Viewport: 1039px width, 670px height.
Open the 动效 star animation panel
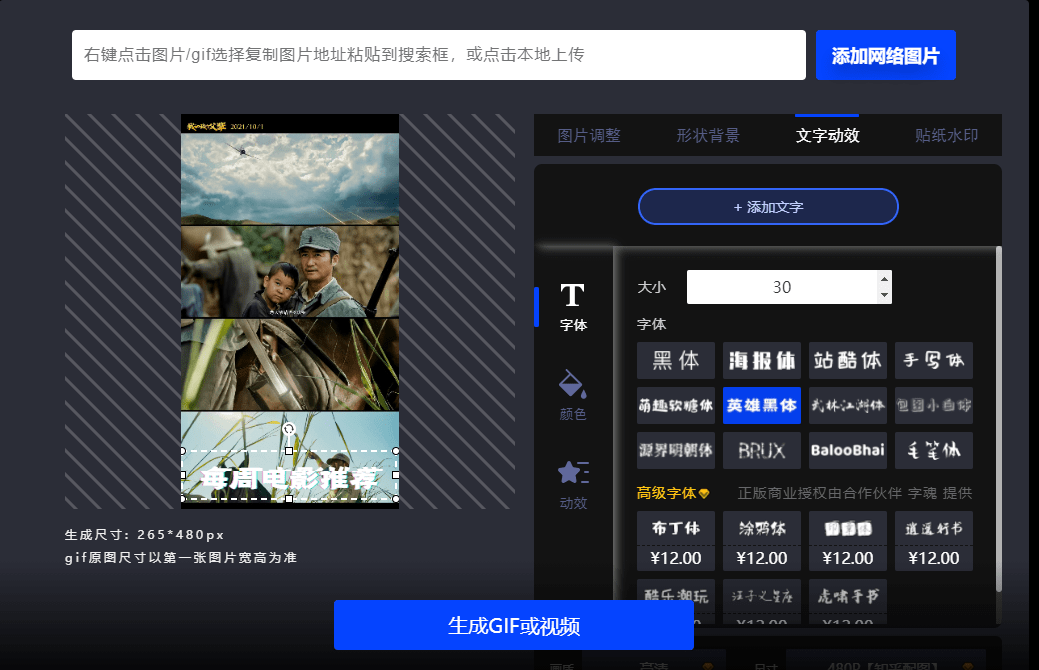tap(573, 483)
